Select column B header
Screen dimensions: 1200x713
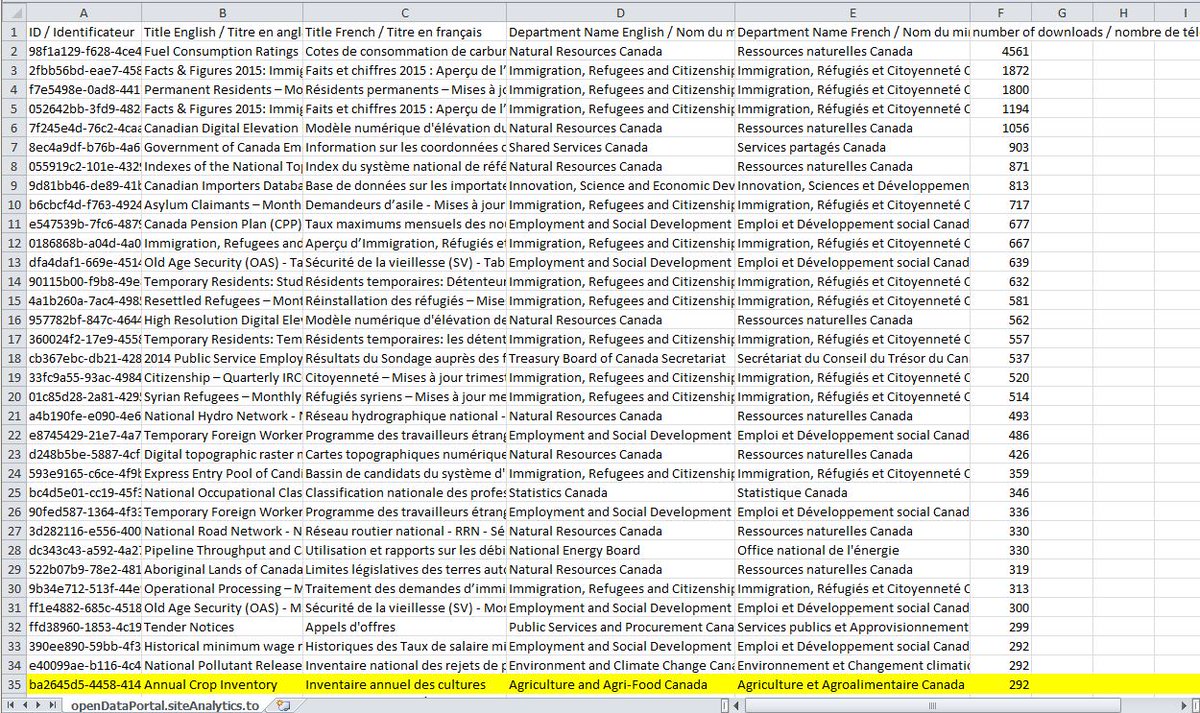[222, 10]
